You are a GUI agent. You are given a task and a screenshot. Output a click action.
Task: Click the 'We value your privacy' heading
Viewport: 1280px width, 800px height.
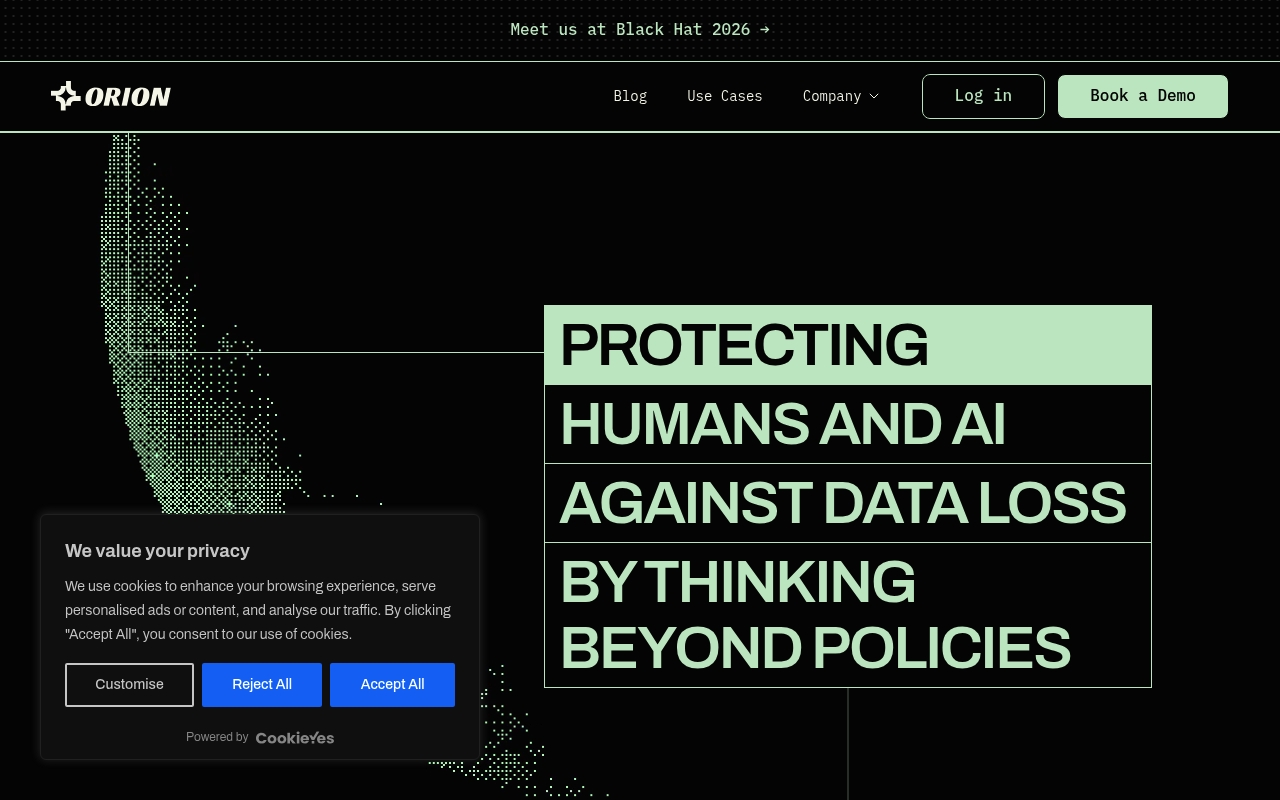(157, 551)
